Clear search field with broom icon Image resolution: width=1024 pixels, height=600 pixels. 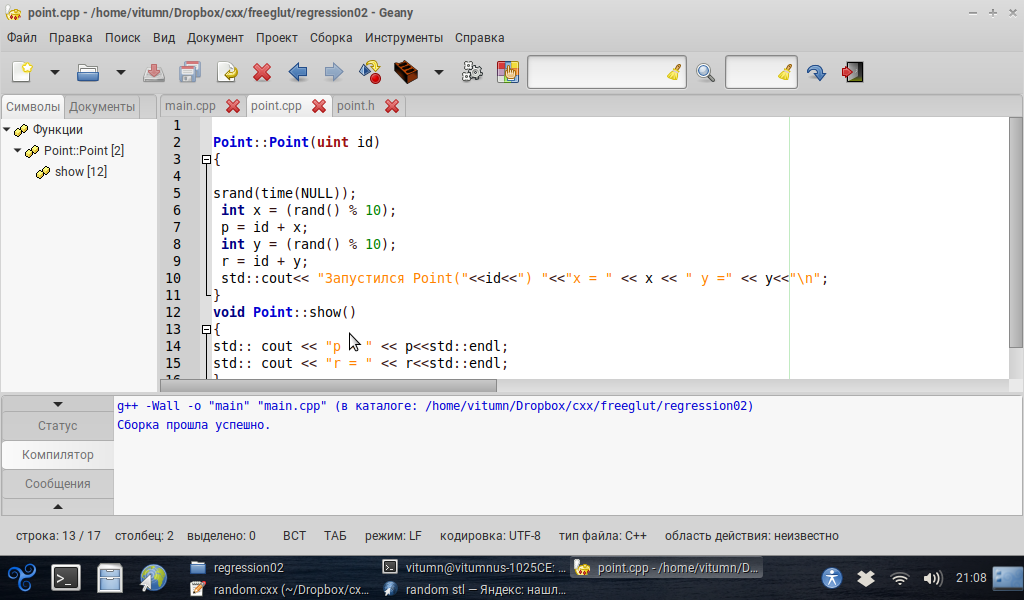[x=675, y=72]
